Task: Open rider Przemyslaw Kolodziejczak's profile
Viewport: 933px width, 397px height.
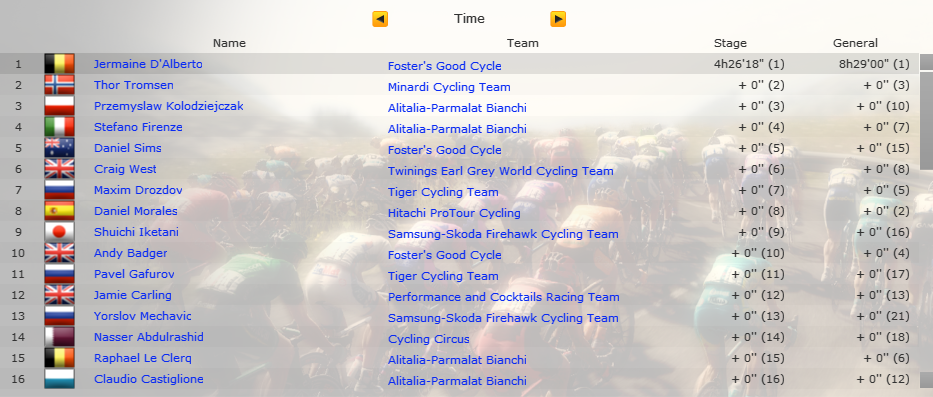Action: [168, 106]
